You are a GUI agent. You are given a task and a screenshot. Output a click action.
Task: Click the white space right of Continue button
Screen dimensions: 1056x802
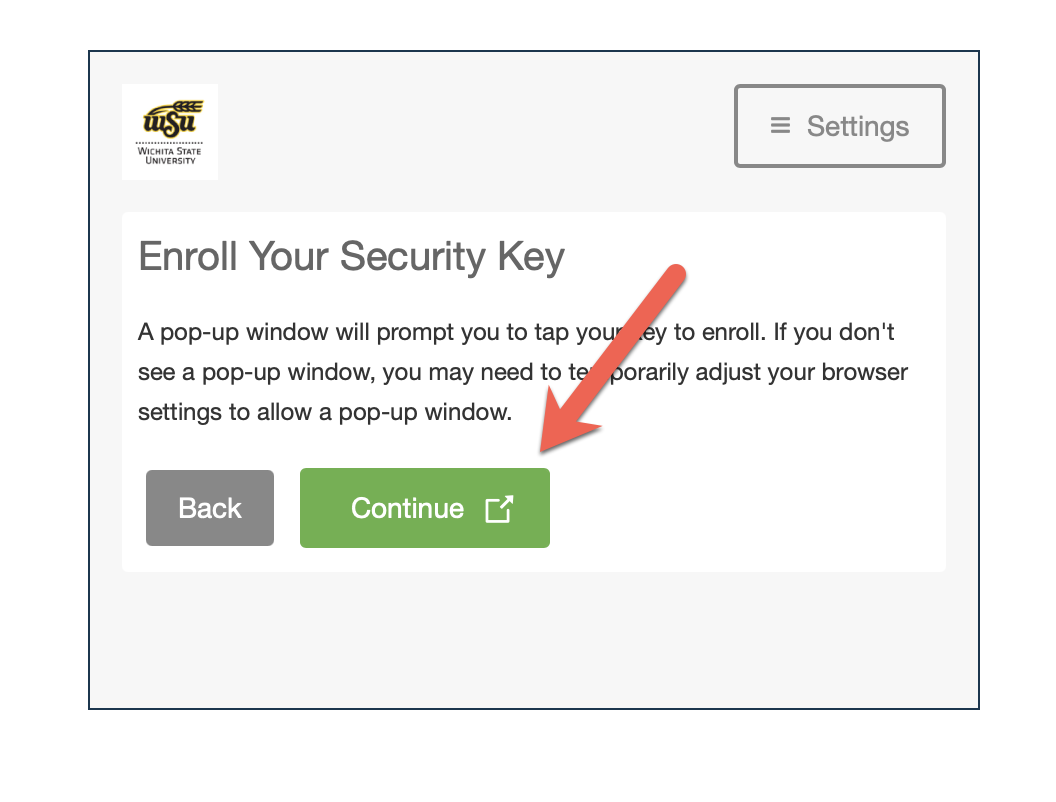[748, 508]
